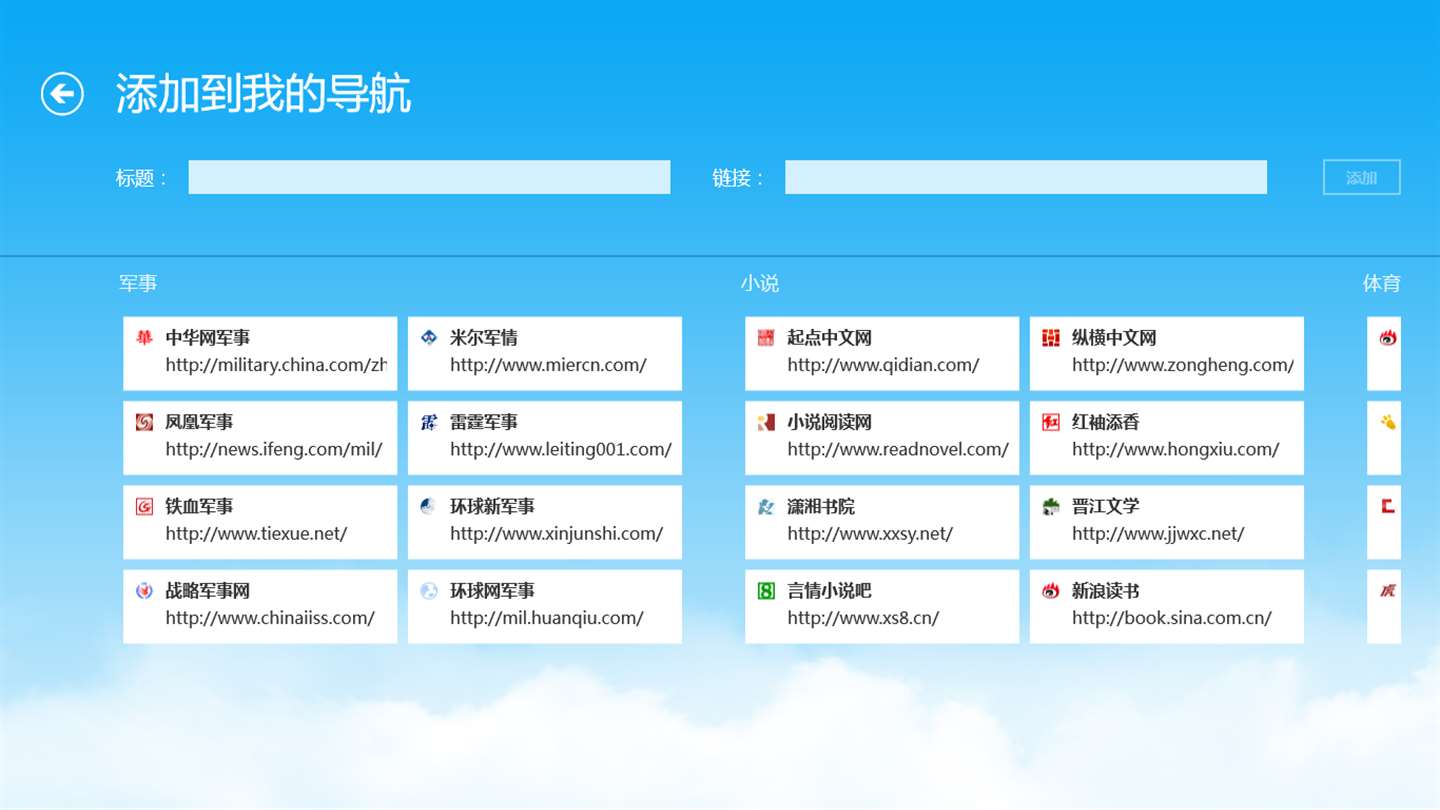Viewport: 1440px width, 810px height.
Task: Click the http://www.readnovel.com/ URL text
Action: click(x=898, y=449)
